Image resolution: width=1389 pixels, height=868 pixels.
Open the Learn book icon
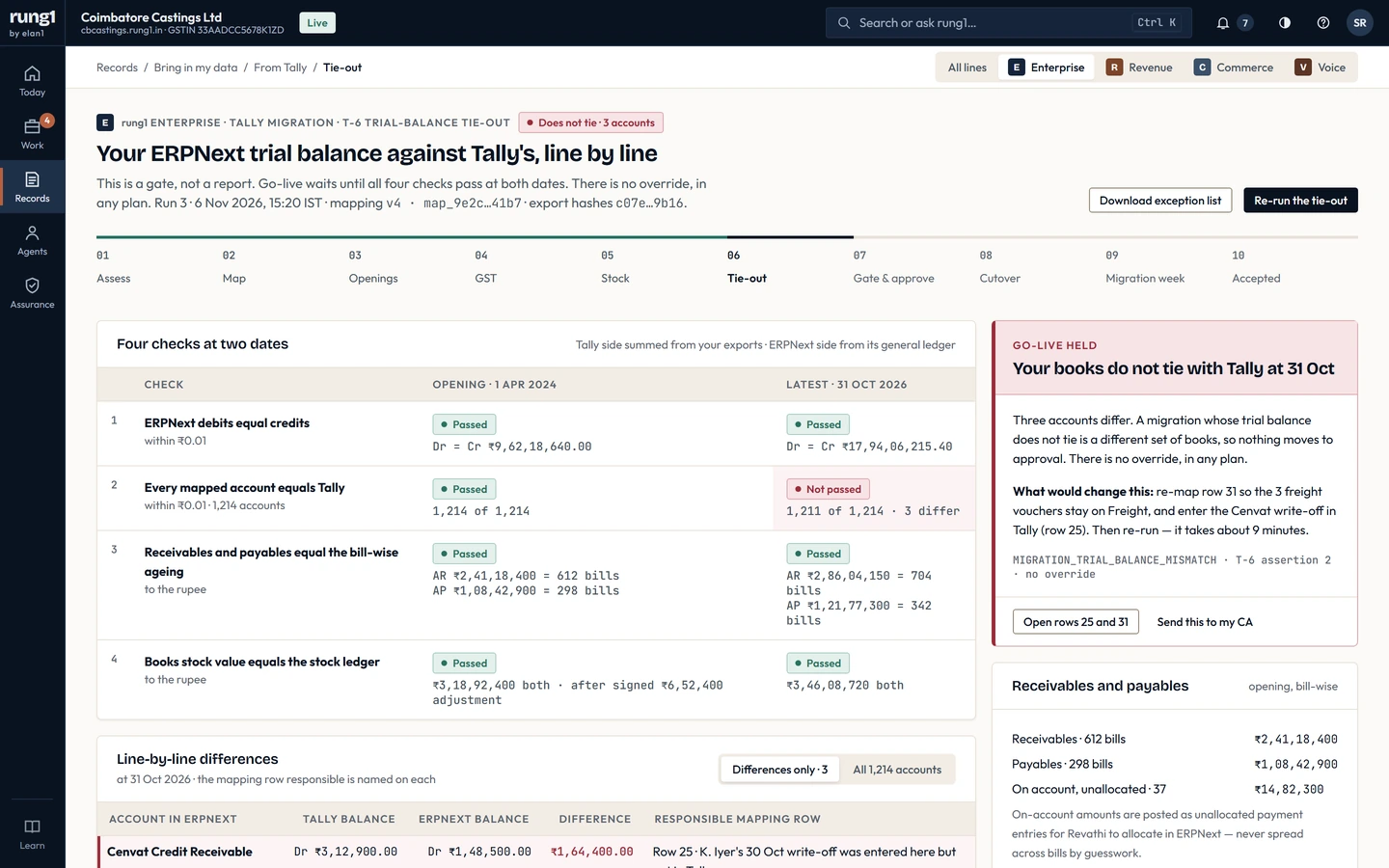[x=32, y=834]
